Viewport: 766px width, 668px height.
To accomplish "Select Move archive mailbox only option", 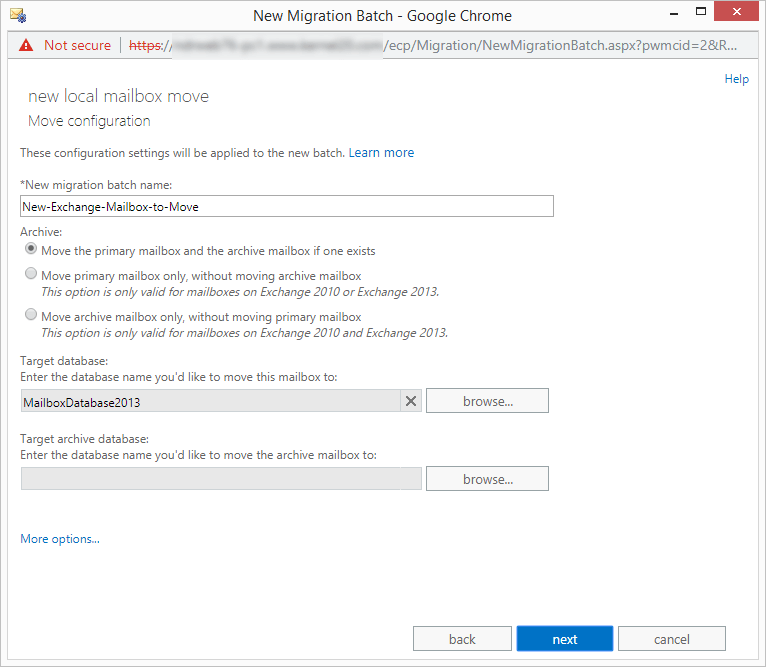I will (31, 314).
